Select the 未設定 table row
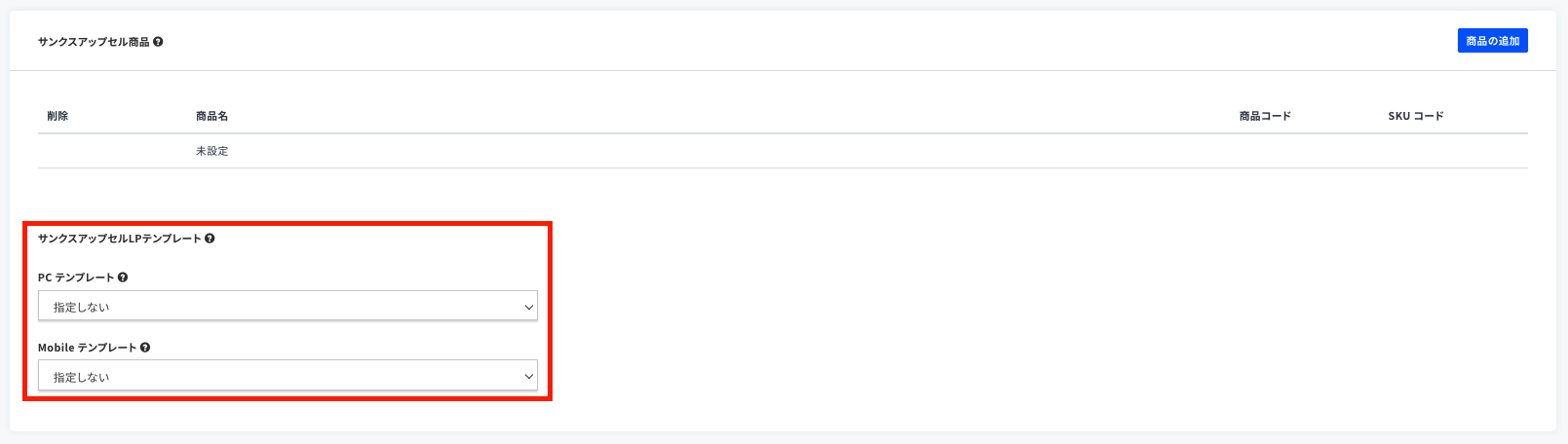This screenshot has height=444, width=1568. [x=783, y=151]
